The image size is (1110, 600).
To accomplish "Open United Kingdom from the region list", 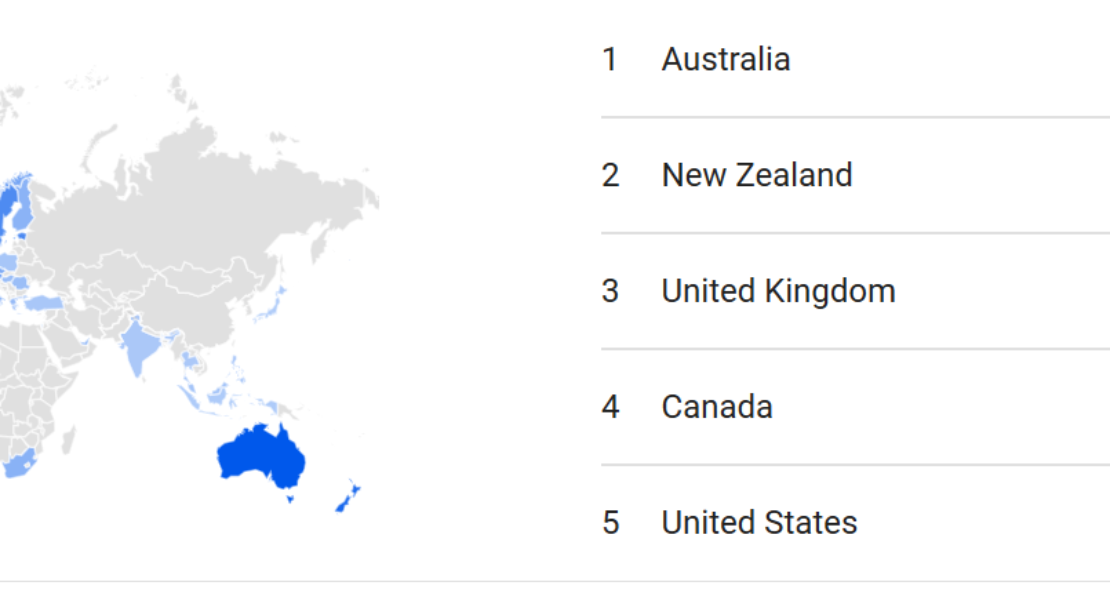I will [x=778, y=291].
